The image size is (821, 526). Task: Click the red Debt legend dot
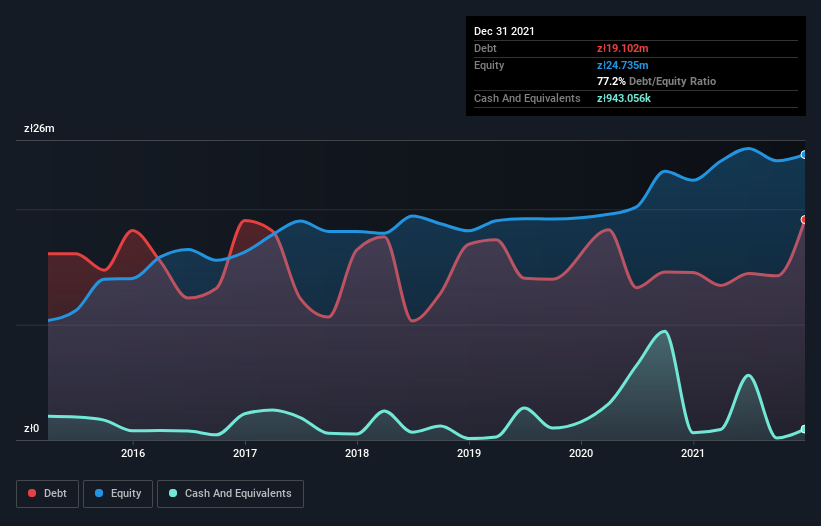click(x=32, y=493)
